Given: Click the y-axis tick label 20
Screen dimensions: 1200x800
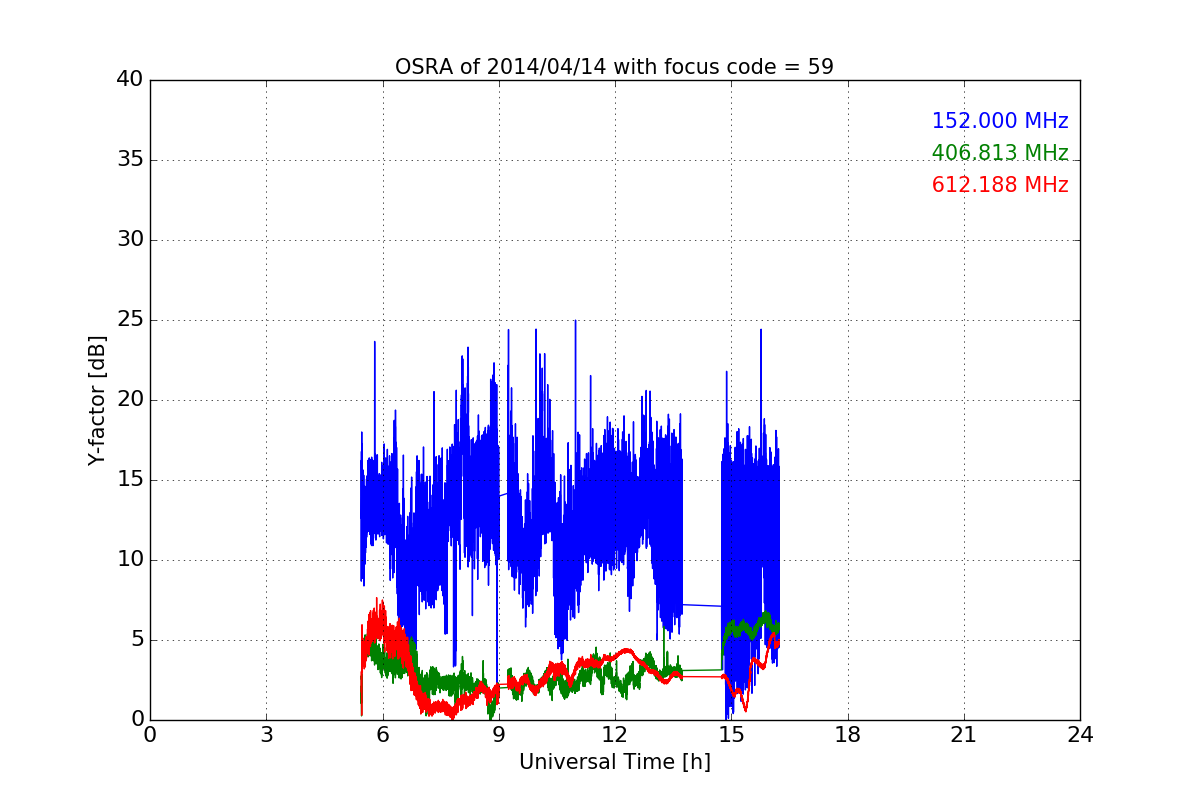Looking at the screenshot, I should [x=130, y=400].
